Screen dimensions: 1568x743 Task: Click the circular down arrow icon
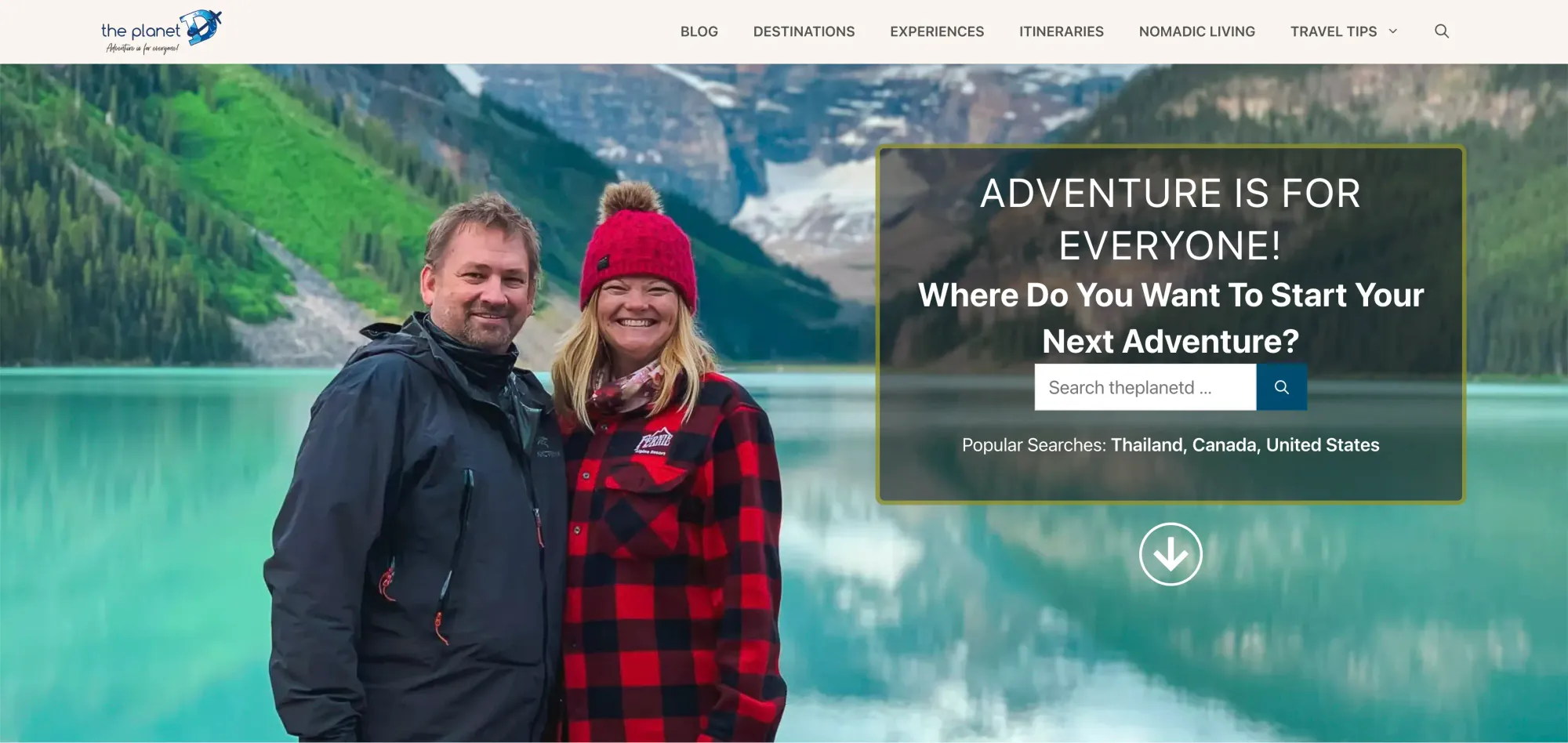click(1171, 554)
